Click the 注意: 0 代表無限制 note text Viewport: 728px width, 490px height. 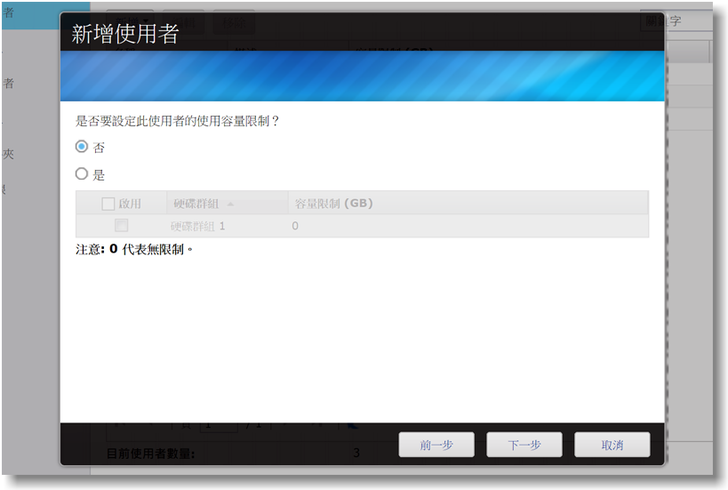point(134,249)
